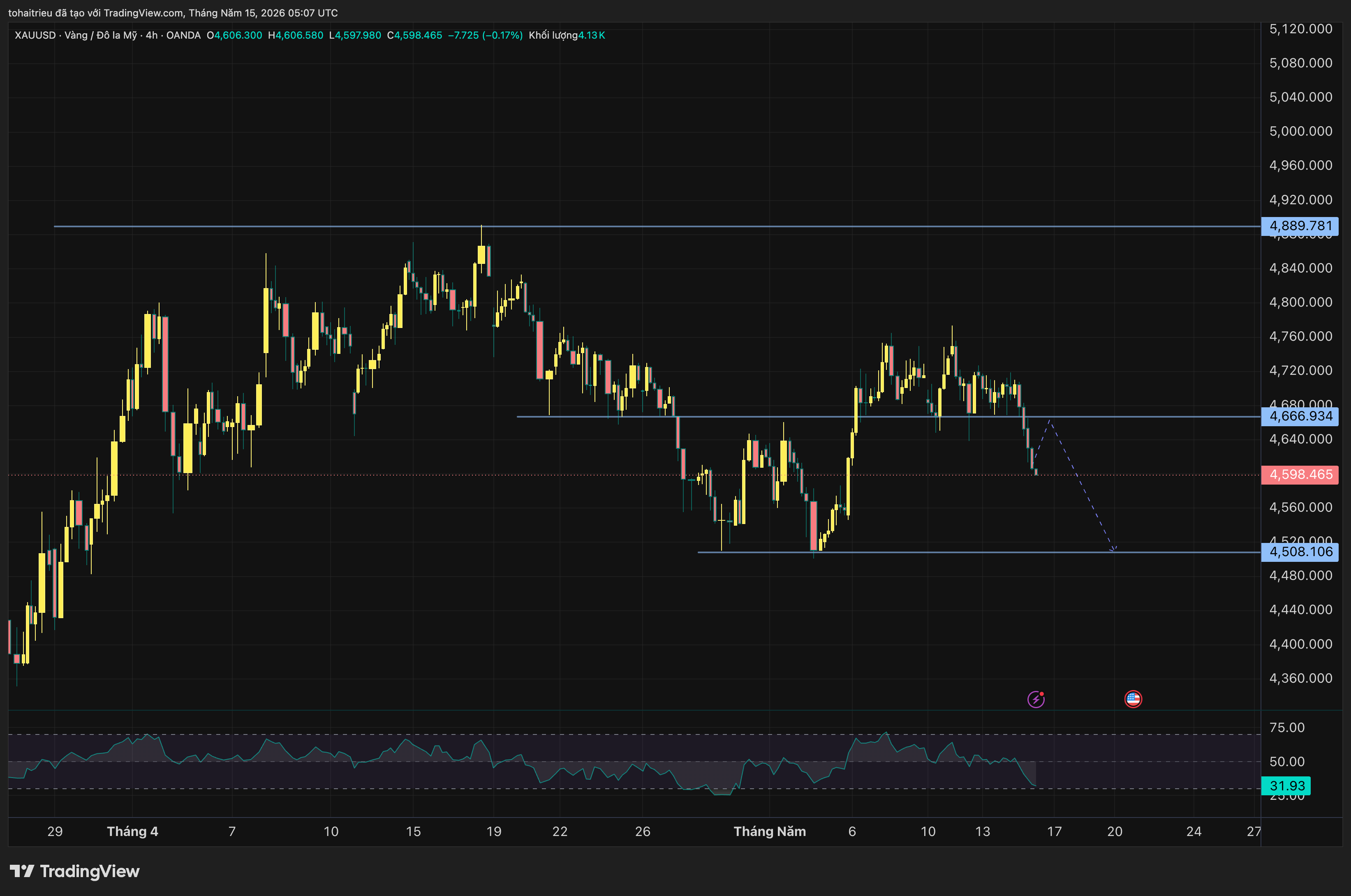Open the US flag economic event icon
The height and width of the screenshot is (896, 1351).
(x=1133, y=699)
